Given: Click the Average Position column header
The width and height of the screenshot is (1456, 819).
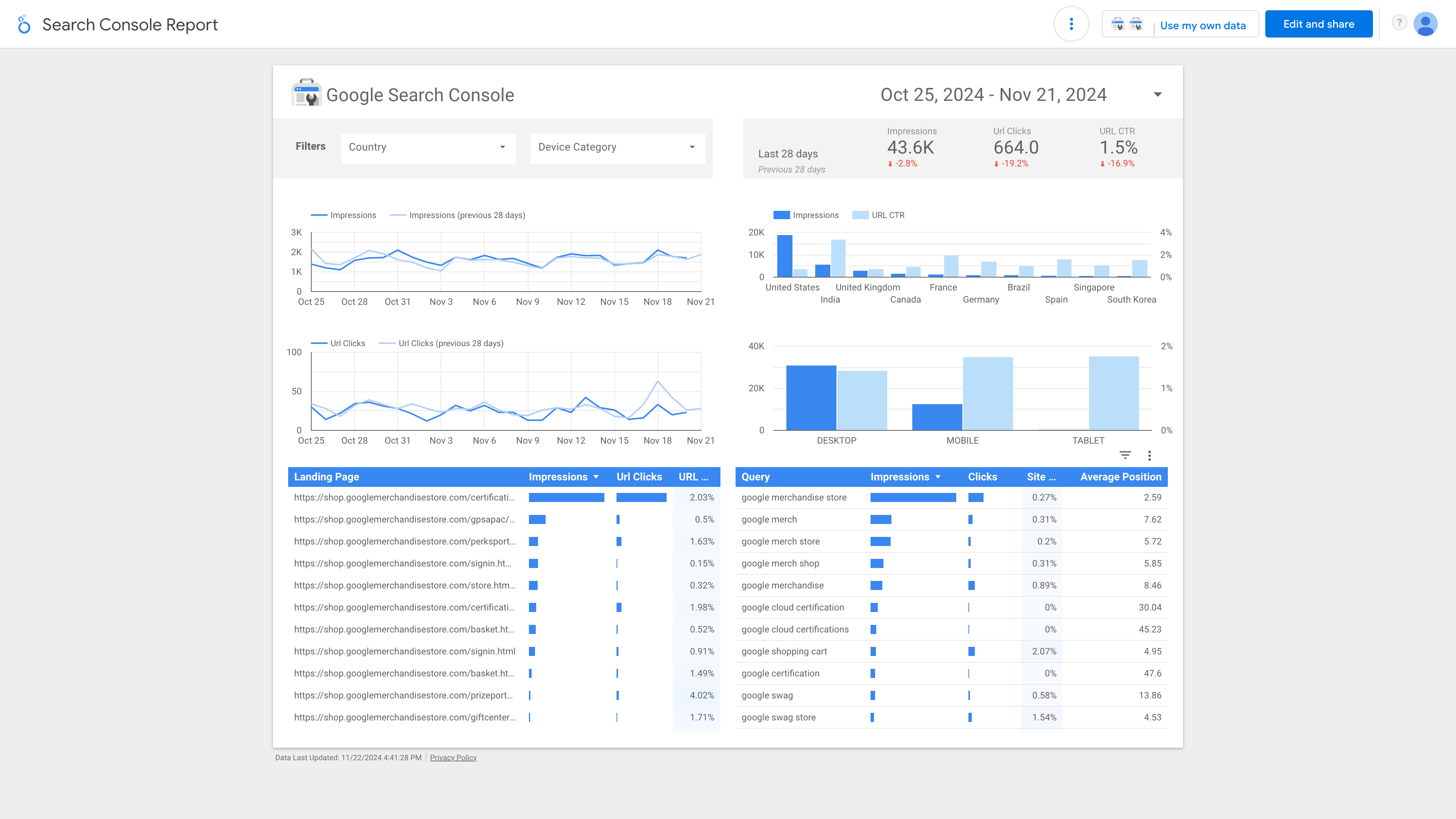Looking at the screenshot, I should click(x=1120, y=477).
